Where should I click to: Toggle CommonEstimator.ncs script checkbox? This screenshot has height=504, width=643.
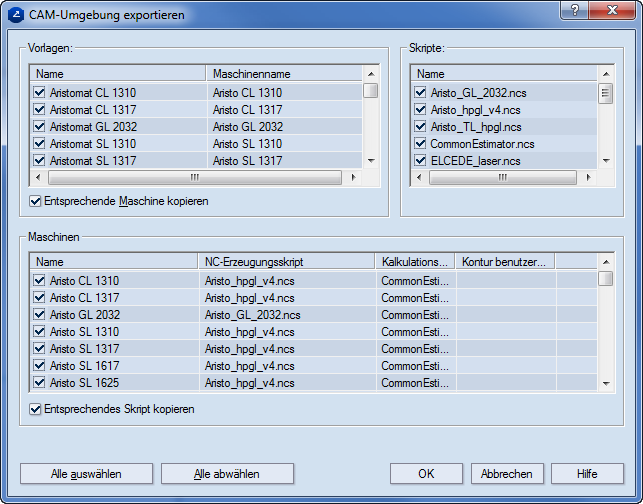coord(420,144)
